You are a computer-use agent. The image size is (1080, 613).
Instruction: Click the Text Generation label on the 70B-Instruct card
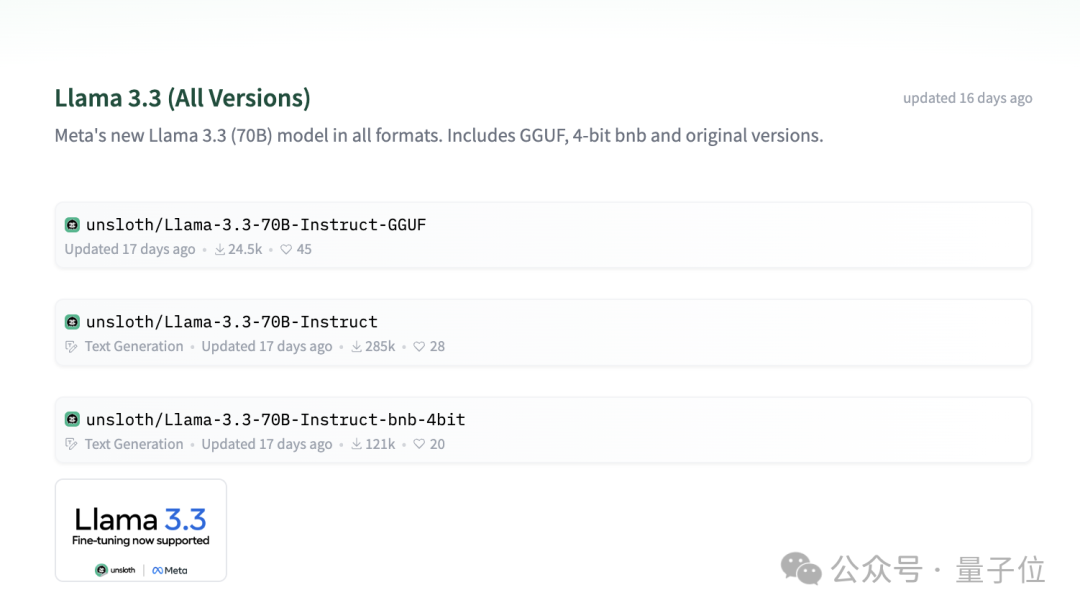coord(134,346)
